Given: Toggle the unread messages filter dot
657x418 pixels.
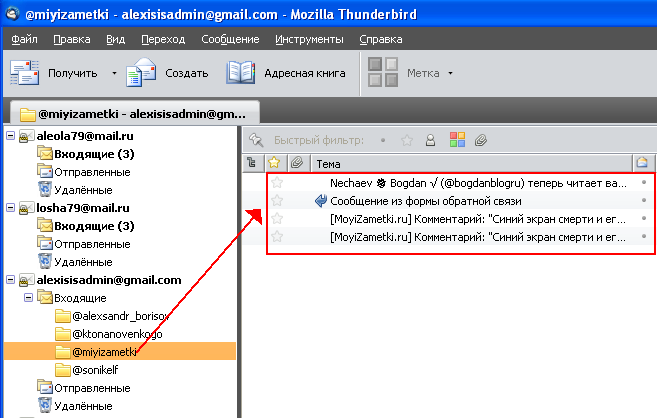Looking at the screenshot, I should point(383,140).
